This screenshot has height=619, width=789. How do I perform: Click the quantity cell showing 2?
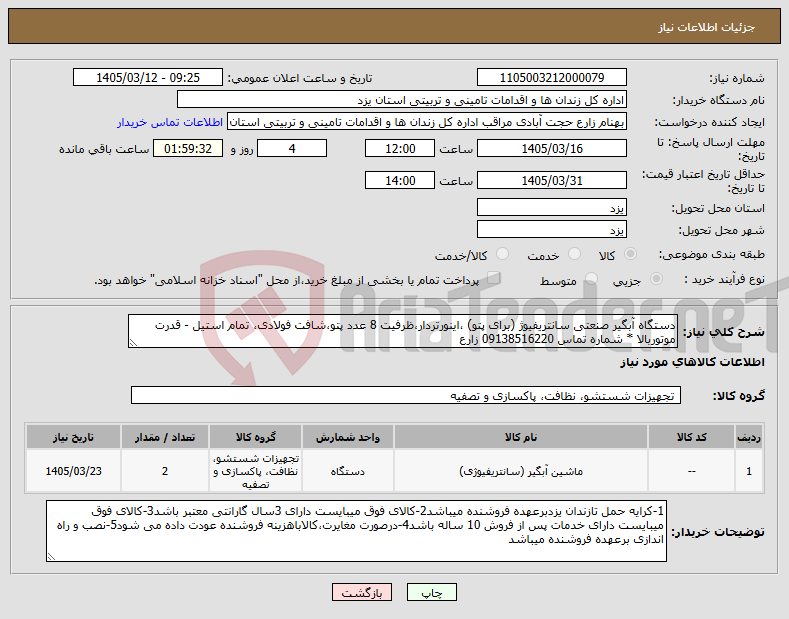[165, 471]
